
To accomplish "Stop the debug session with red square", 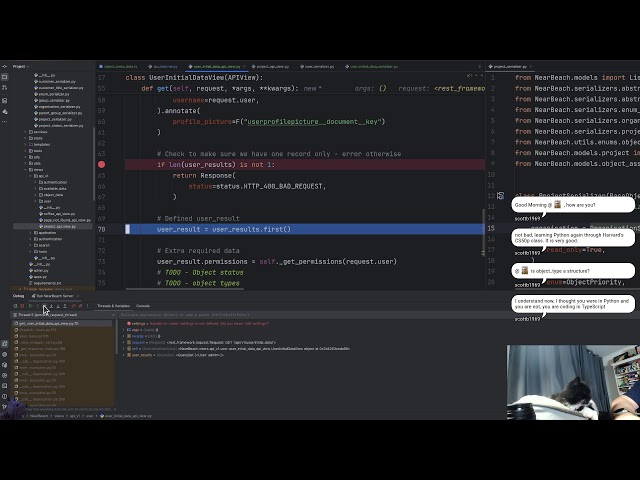I will pos(22,306).
